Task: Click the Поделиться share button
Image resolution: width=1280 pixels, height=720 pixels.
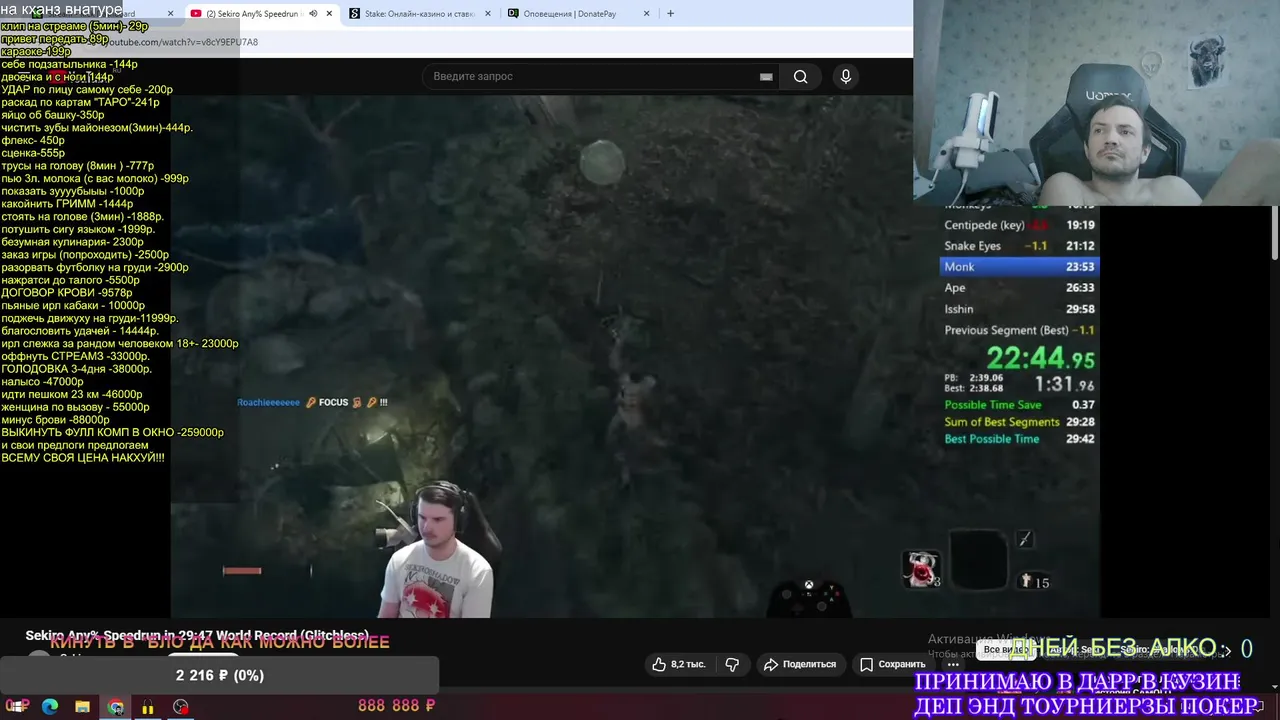Action: tap(799, 664)
